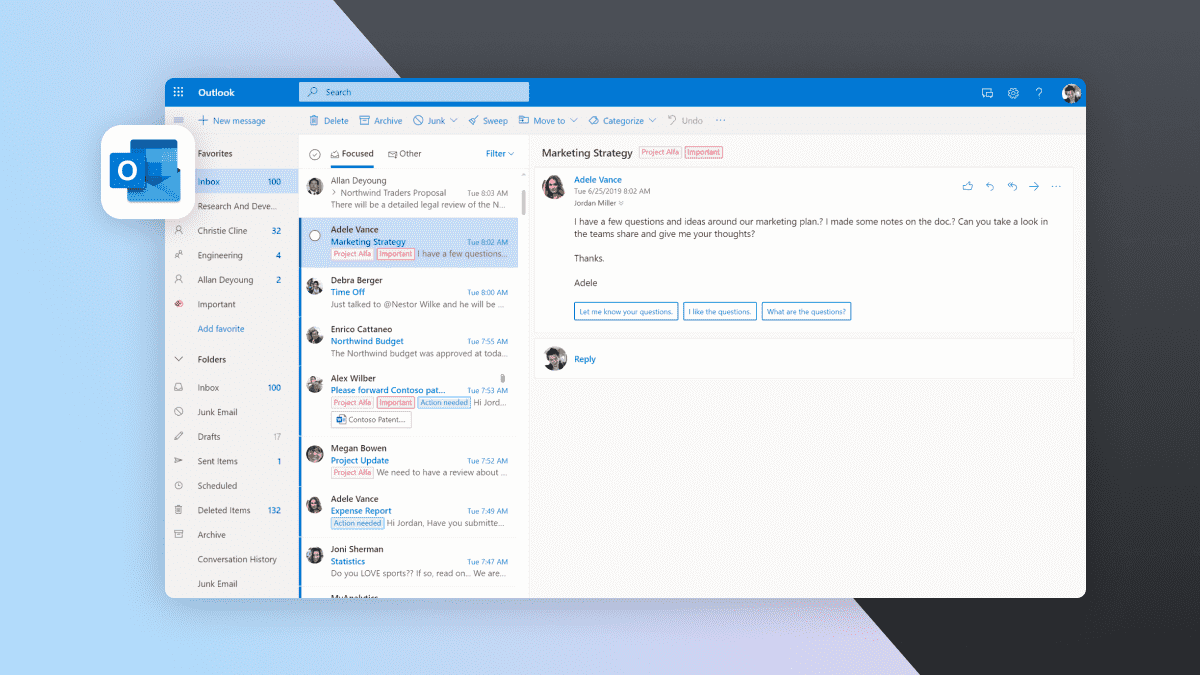Open Settings via the gear icon

coord(1013,93)
